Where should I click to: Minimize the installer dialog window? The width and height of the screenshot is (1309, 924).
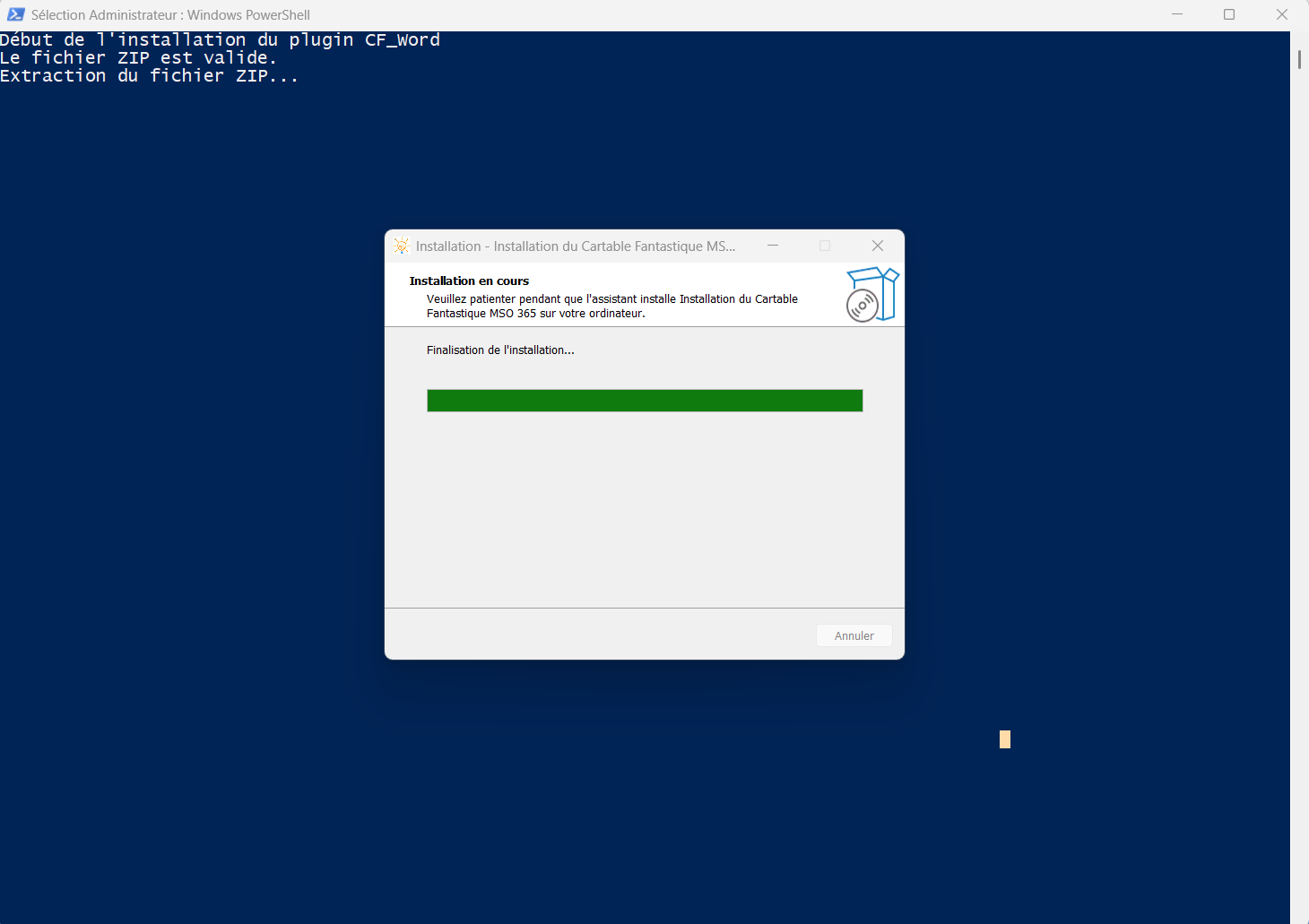pyautogui.click(x=773, y=246)
